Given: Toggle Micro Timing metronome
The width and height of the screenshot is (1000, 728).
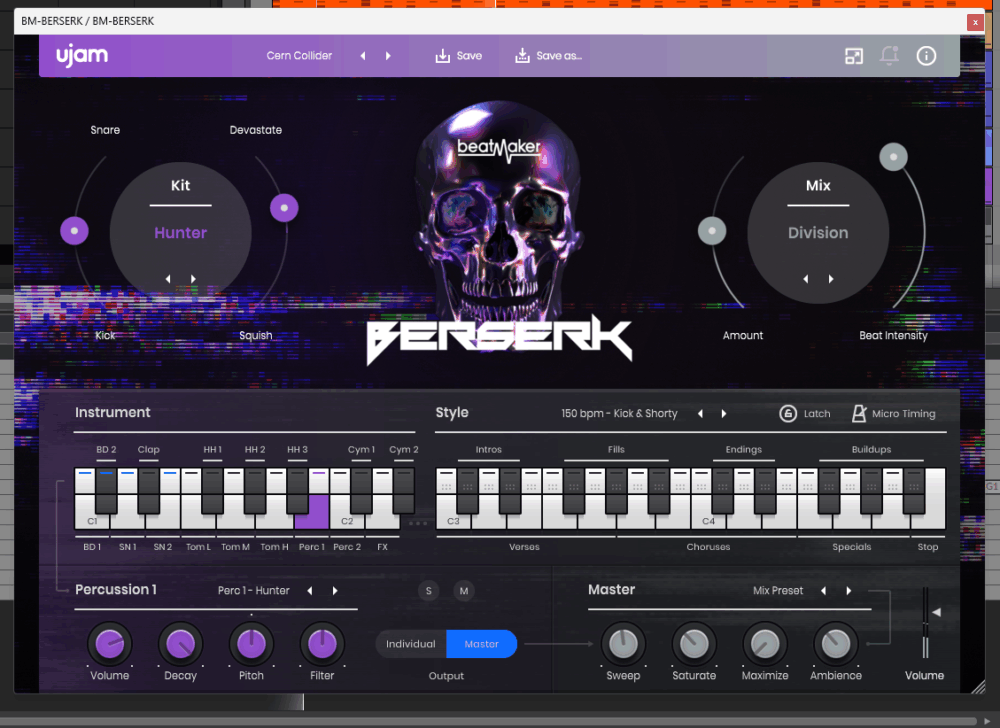Looking at the screenshot, I should [893, 414].
